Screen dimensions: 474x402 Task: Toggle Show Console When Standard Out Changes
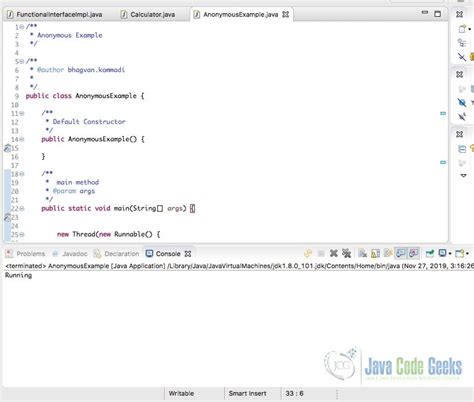[x=401, y=253]
